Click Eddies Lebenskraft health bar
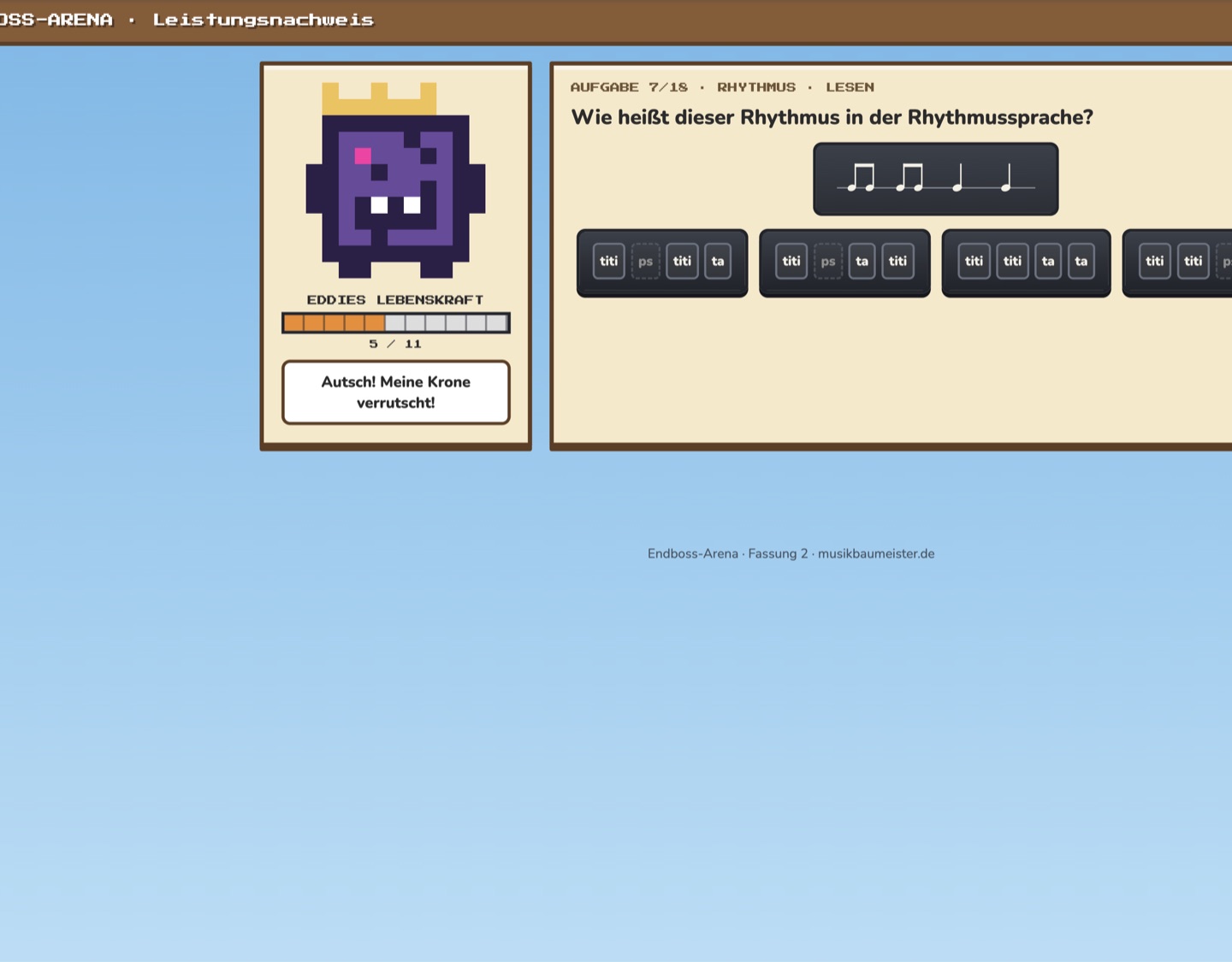Screen dimensions: 1232x962 tap(396, 322)
